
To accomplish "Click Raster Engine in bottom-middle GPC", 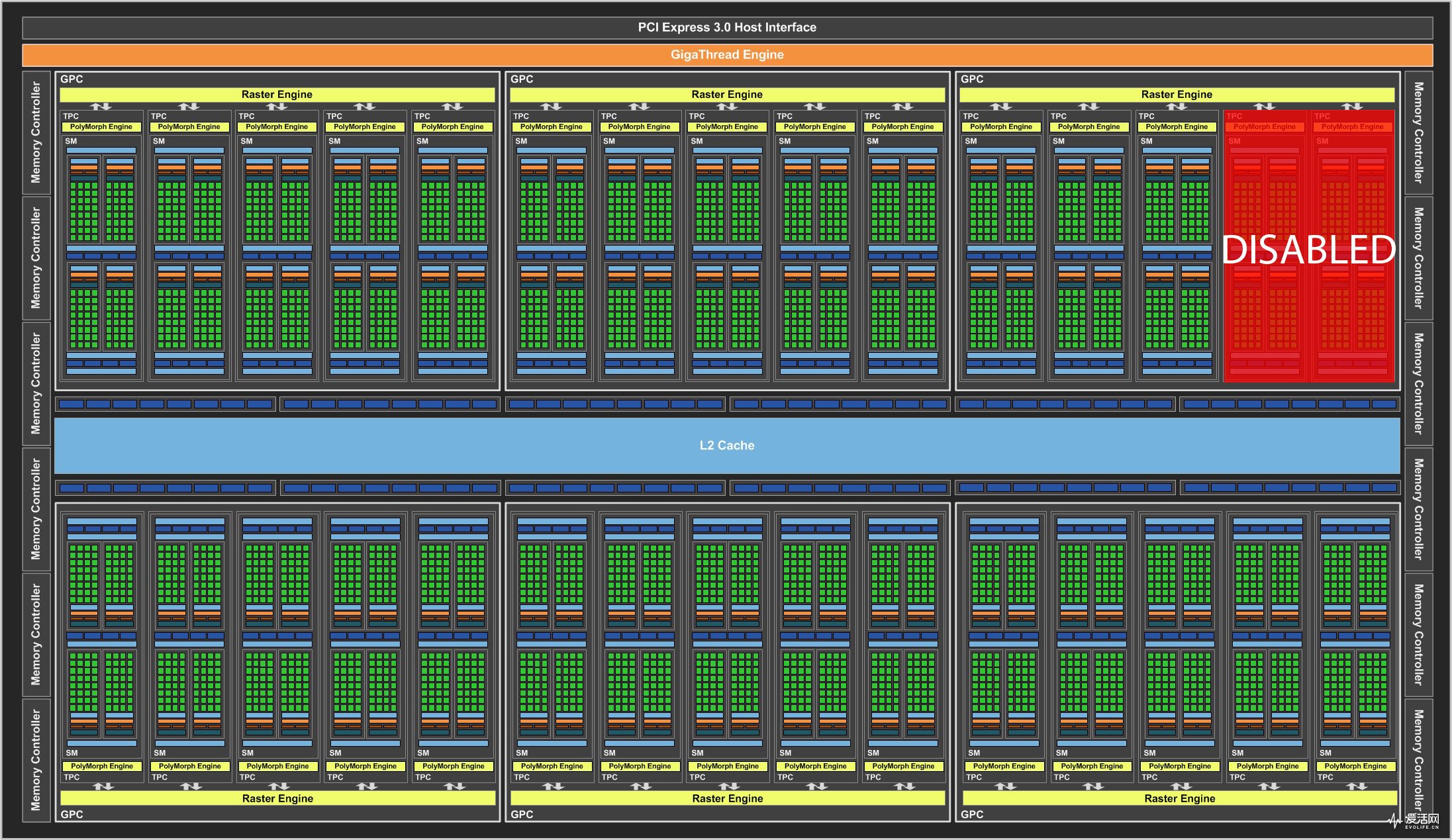I will click(x=727, y=798).
